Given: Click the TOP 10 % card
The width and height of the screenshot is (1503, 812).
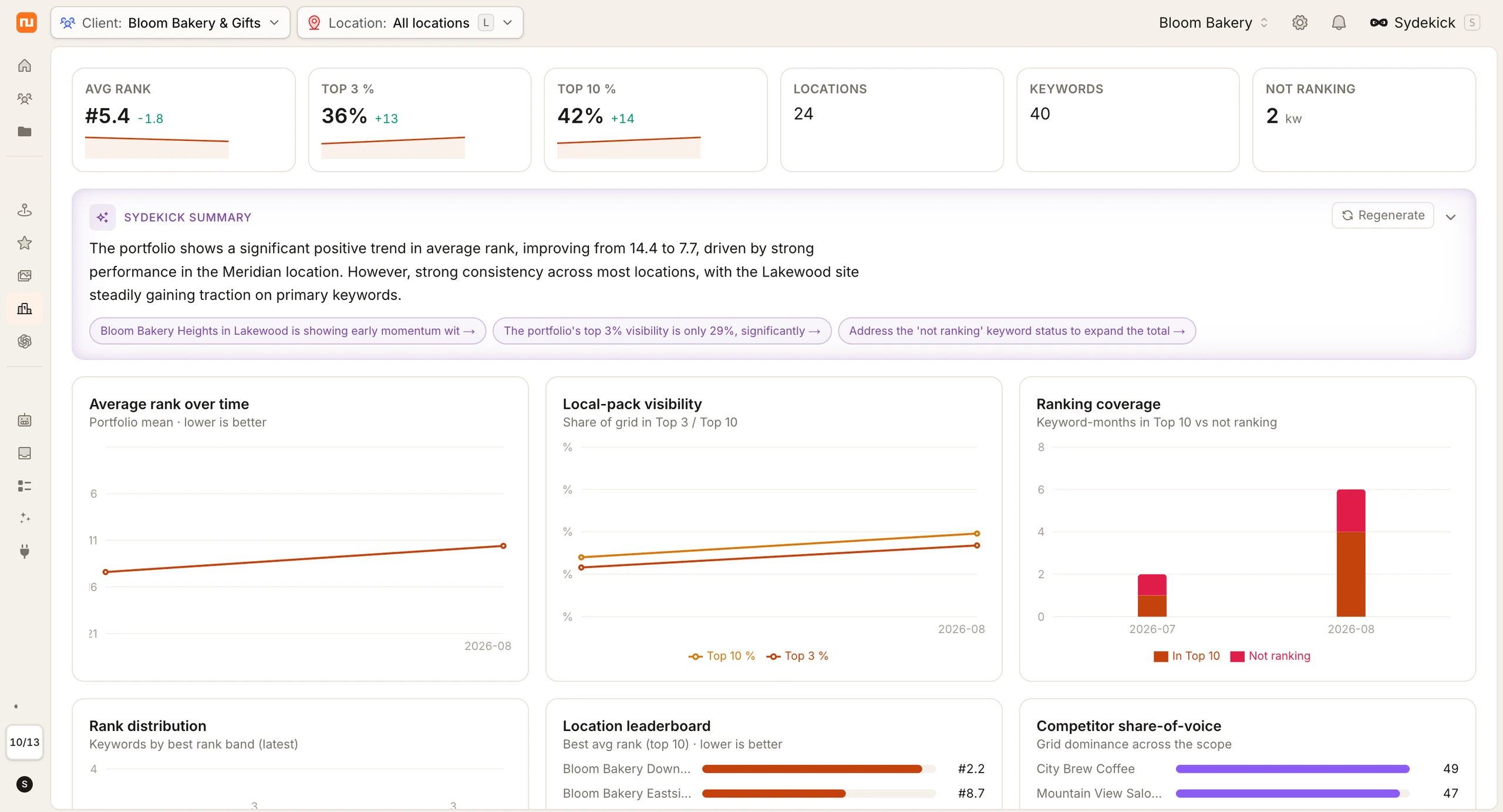Looking at the screenshot, I should click(x=655, y=120).
